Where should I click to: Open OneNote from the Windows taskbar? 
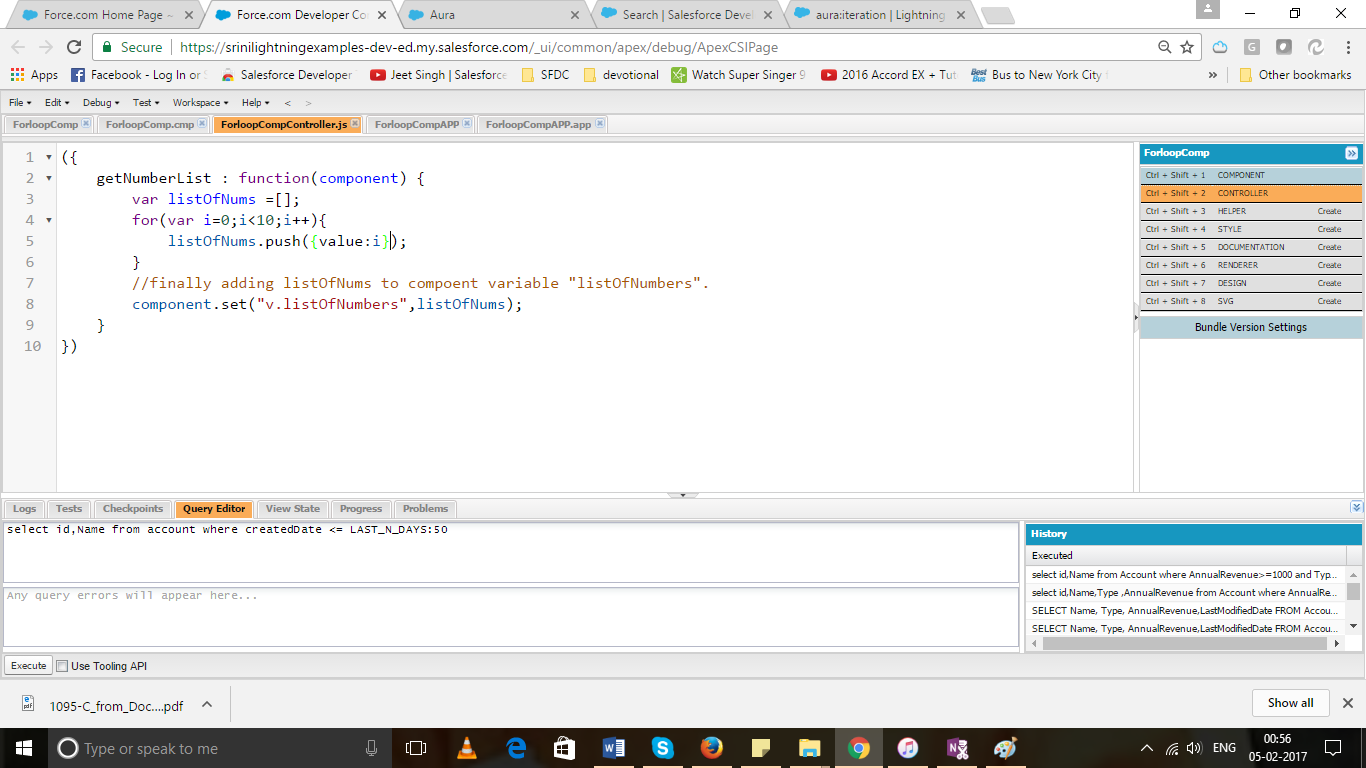(956, 747)
